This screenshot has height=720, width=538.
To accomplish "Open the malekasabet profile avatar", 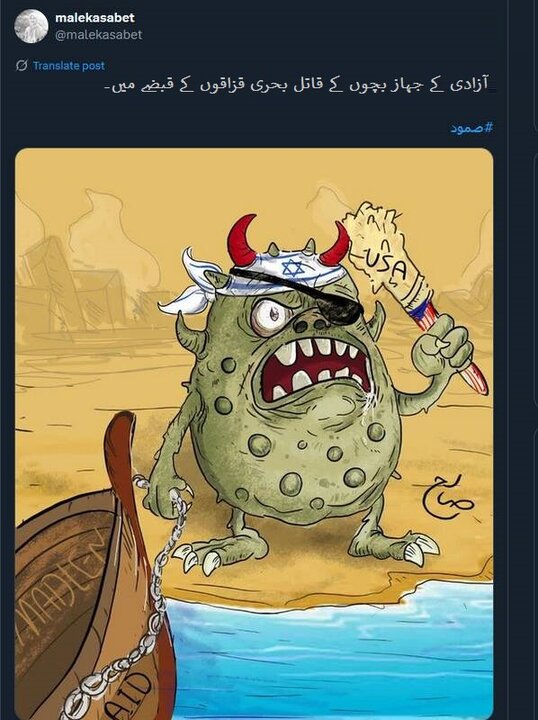I will pos(31,26).
